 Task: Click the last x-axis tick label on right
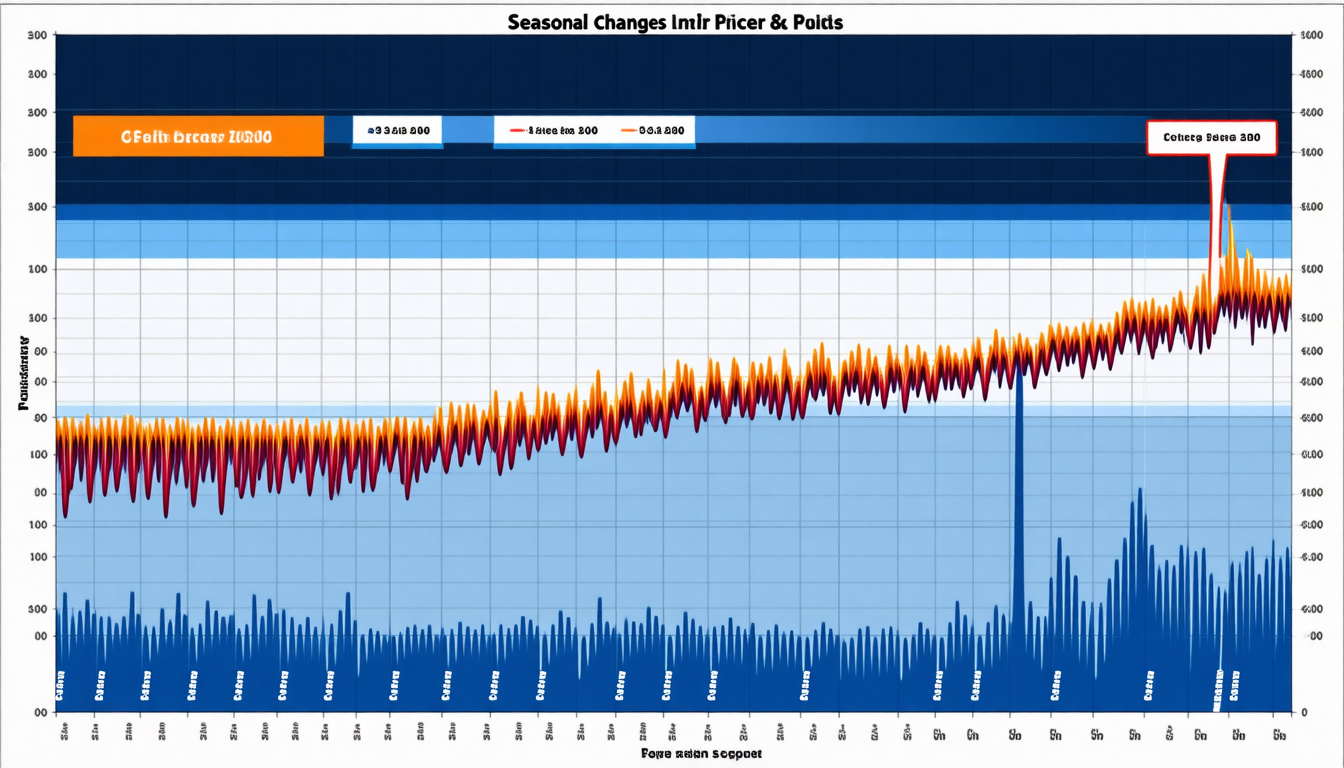1279,735
